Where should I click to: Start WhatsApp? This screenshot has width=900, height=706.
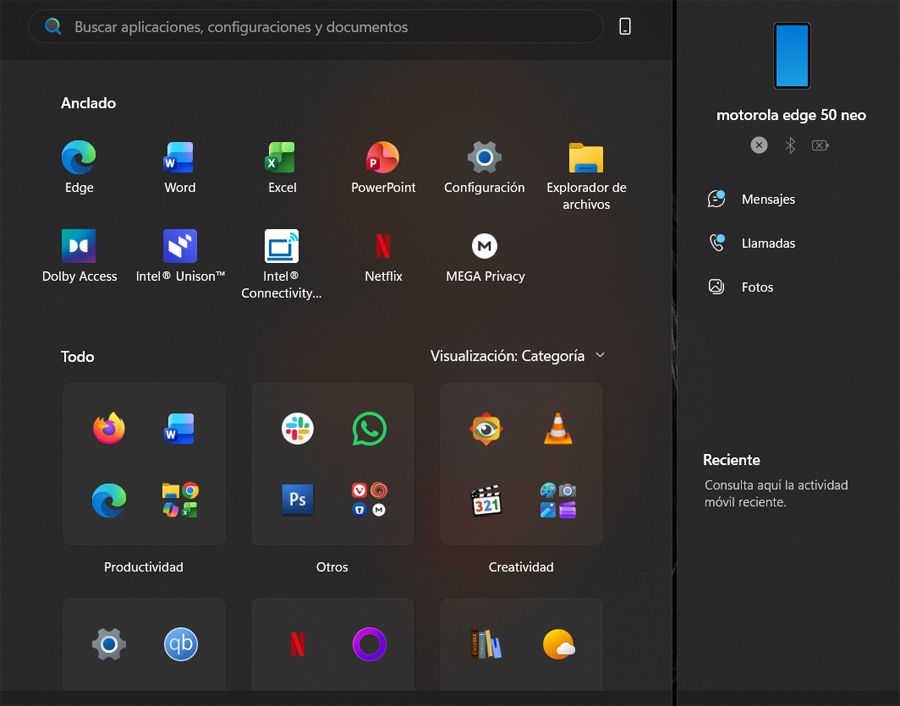(x=369, y=428)
